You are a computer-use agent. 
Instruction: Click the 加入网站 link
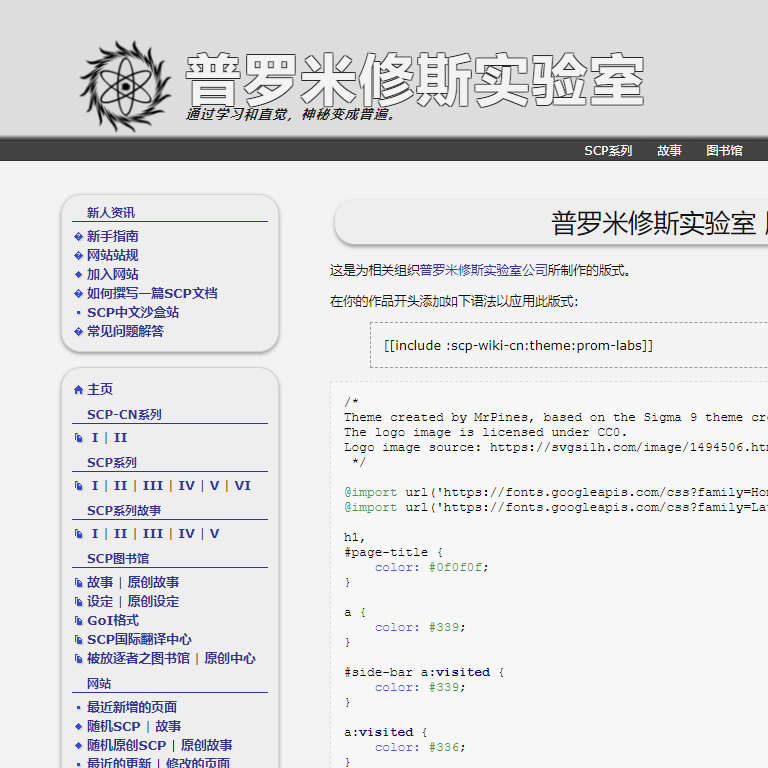click(x=112, y=274)
